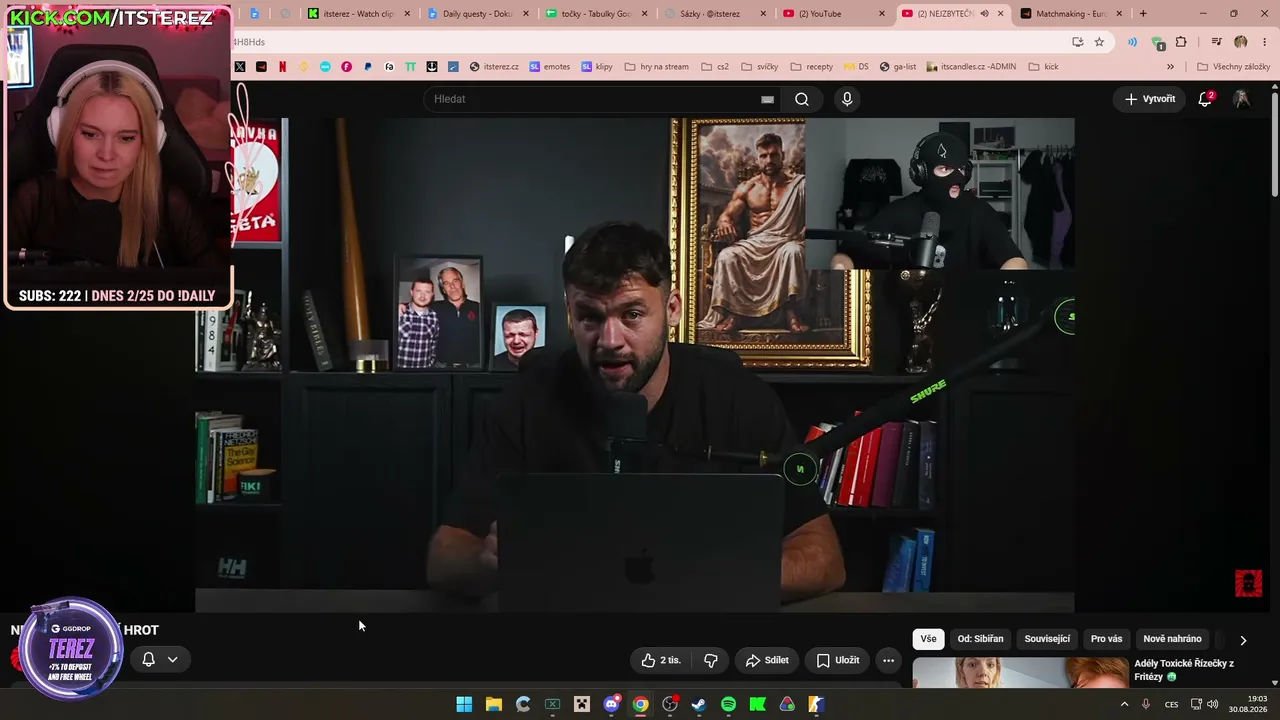Screen dimensions: 1280x720
Task: Open File Explorer from the taskbar
Action: point(494,705)
